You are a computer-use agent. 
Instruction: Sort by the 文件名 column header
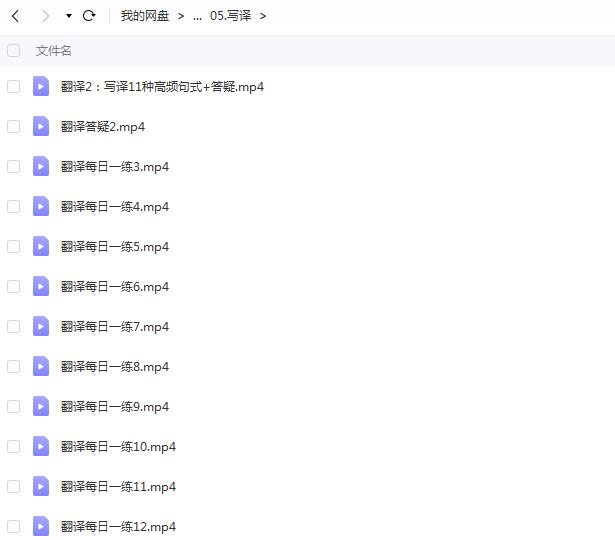[53, 51]
